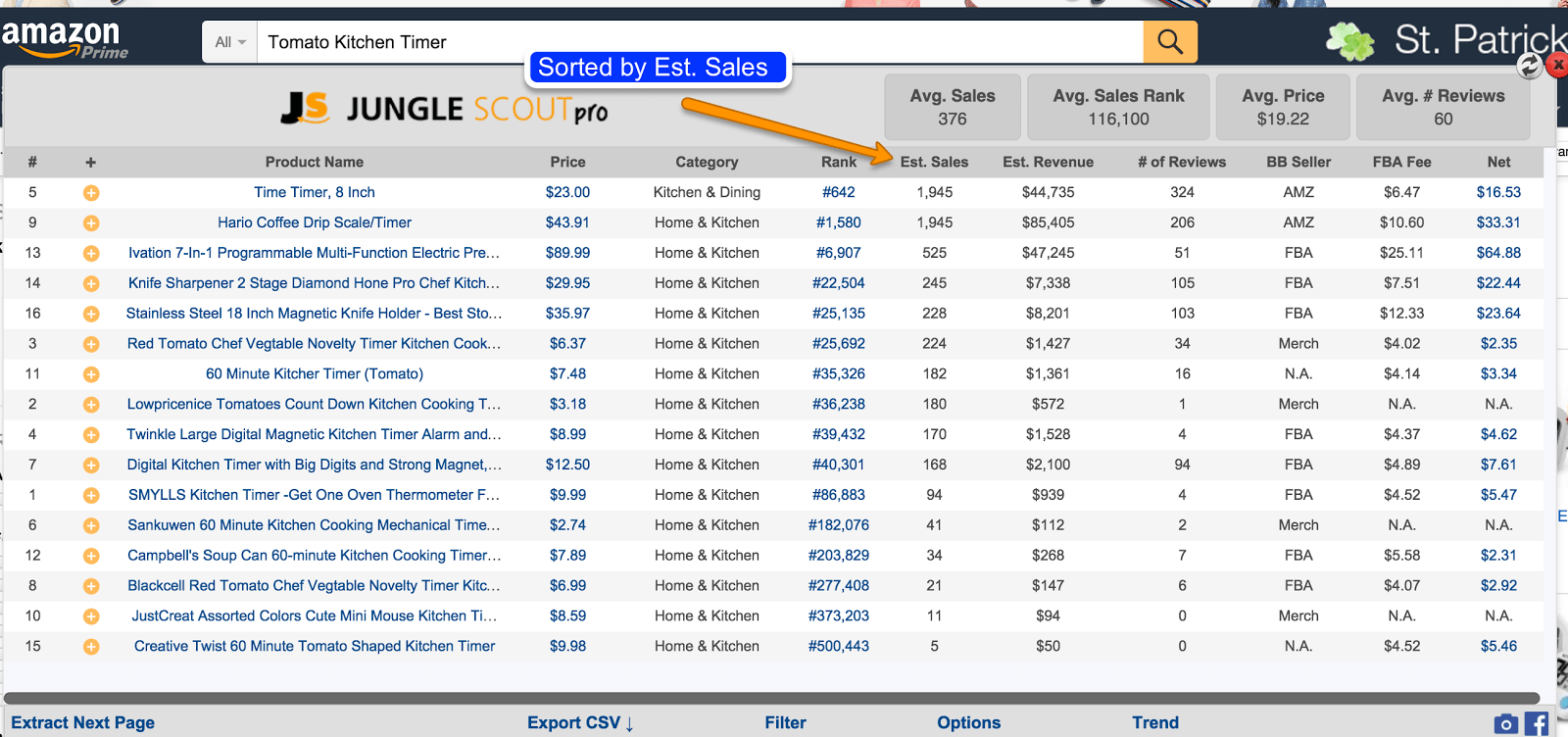The image size is (1568, 737).
Task: Sort table by # of Reviews column header
Action: [1182, 162]
